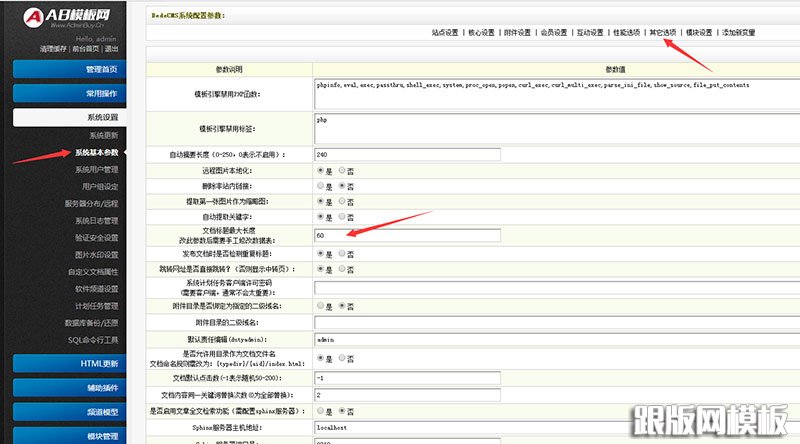Expand the HTML更新 sidebar section
Viewport: 800px width, 444px height.
point(69,363)
